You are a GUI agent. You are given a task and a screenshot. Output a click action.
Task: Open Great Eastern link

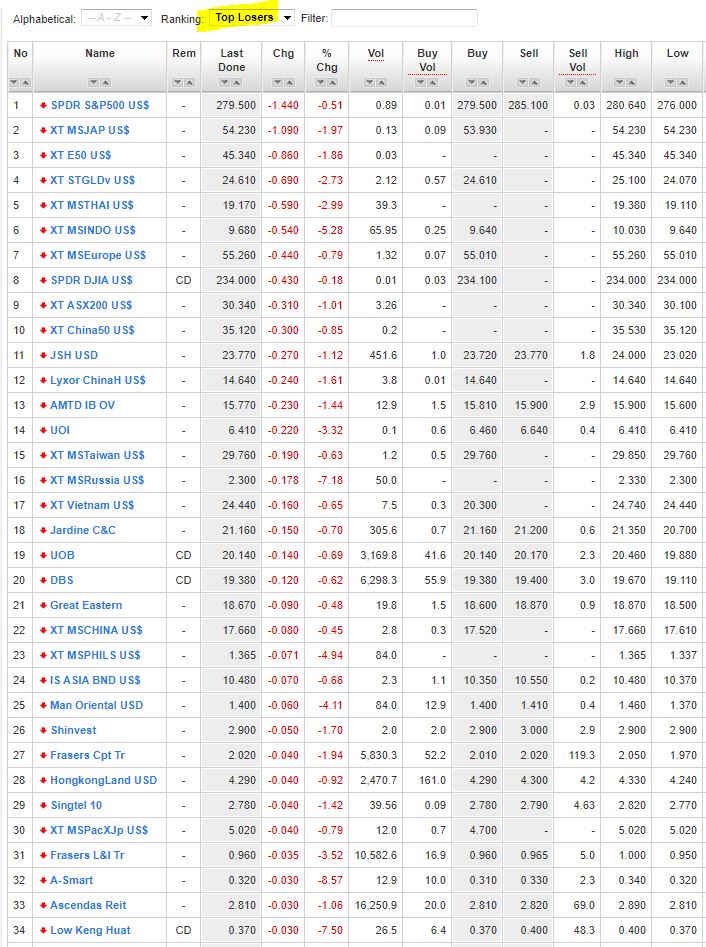pyautogui.click(x=86, y=605)
